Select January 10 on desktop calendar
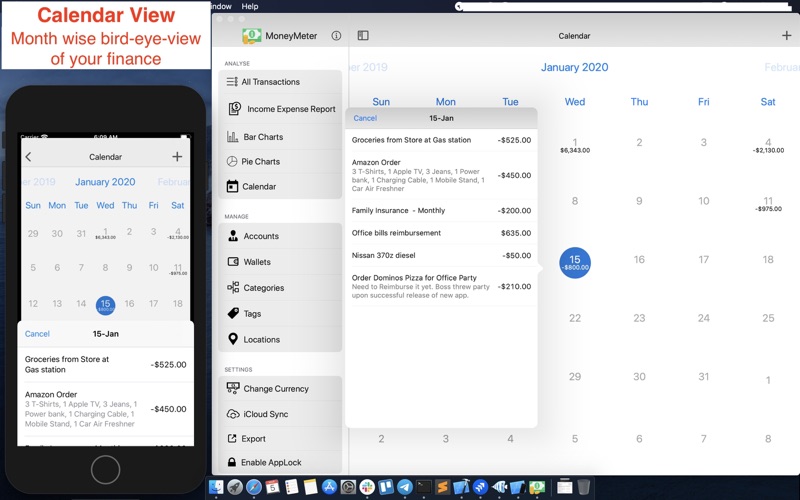 tap(704, 201)
